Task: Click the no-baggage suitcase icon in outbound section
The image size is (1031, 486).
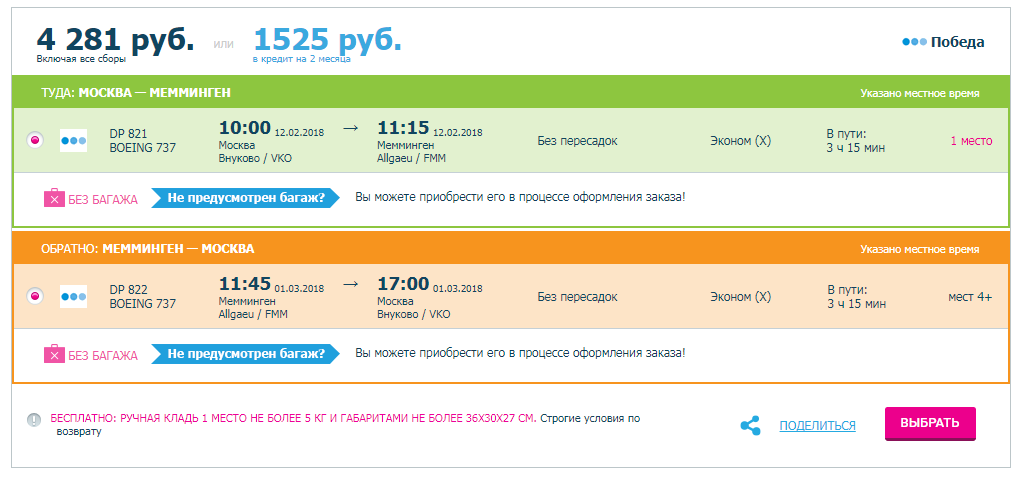Action: (x=54, y=198)
